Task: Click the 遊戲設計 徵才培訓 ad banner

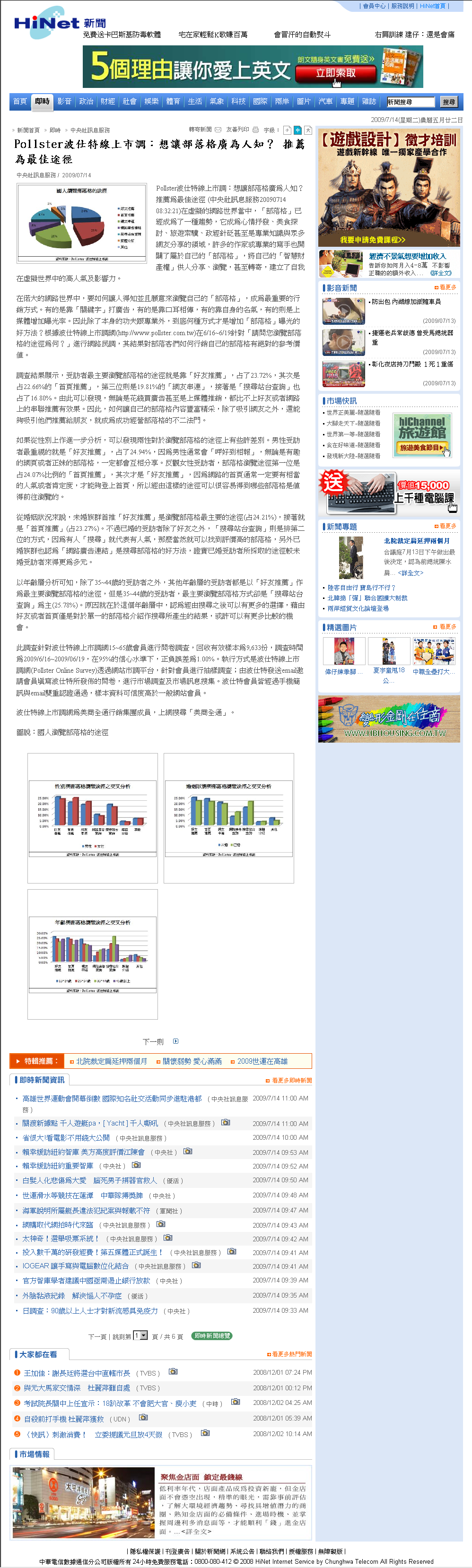Action: (389, 188)
